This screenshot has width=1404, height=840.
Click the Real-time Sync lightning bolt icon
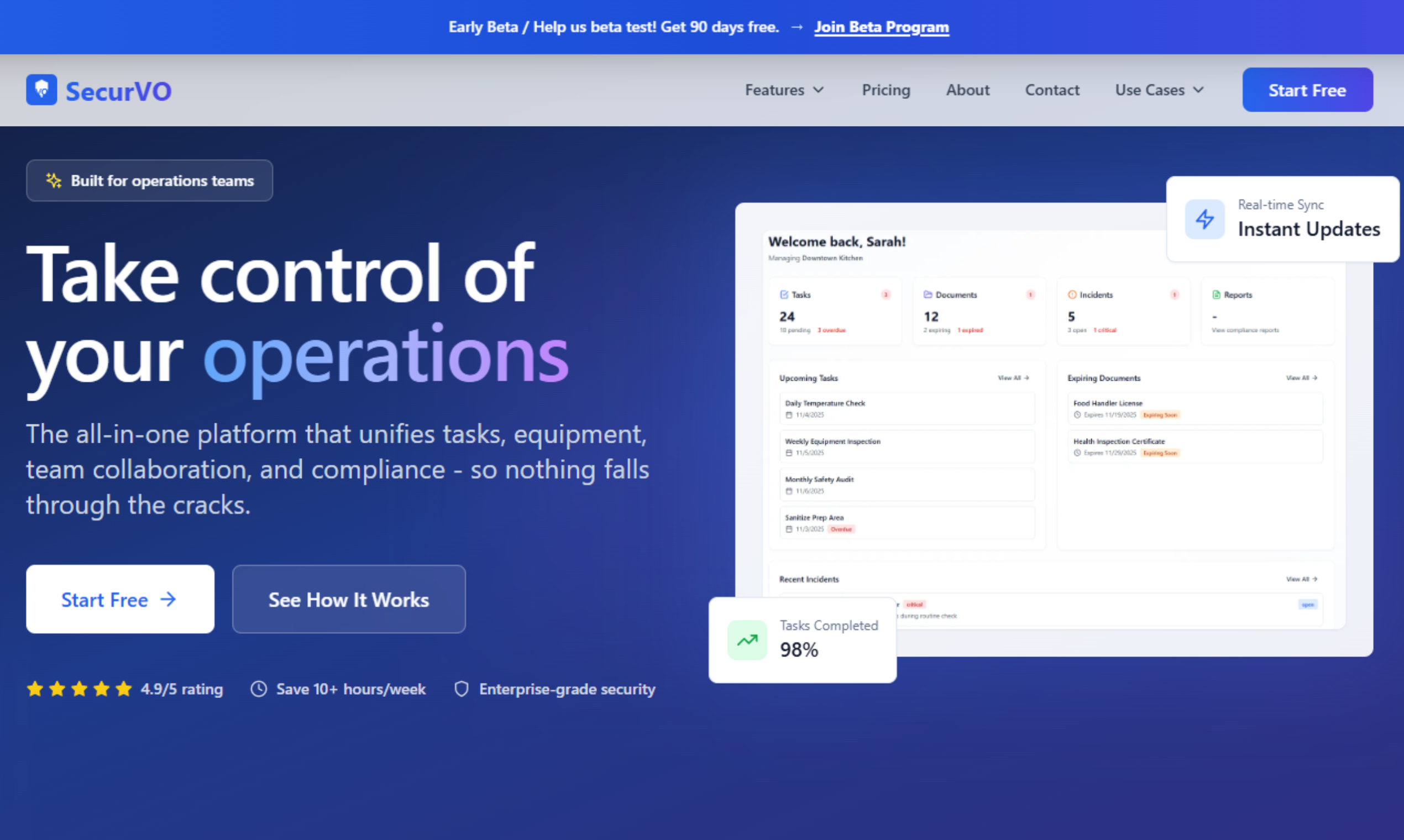pyautogui.click(x=1204, y=219)
